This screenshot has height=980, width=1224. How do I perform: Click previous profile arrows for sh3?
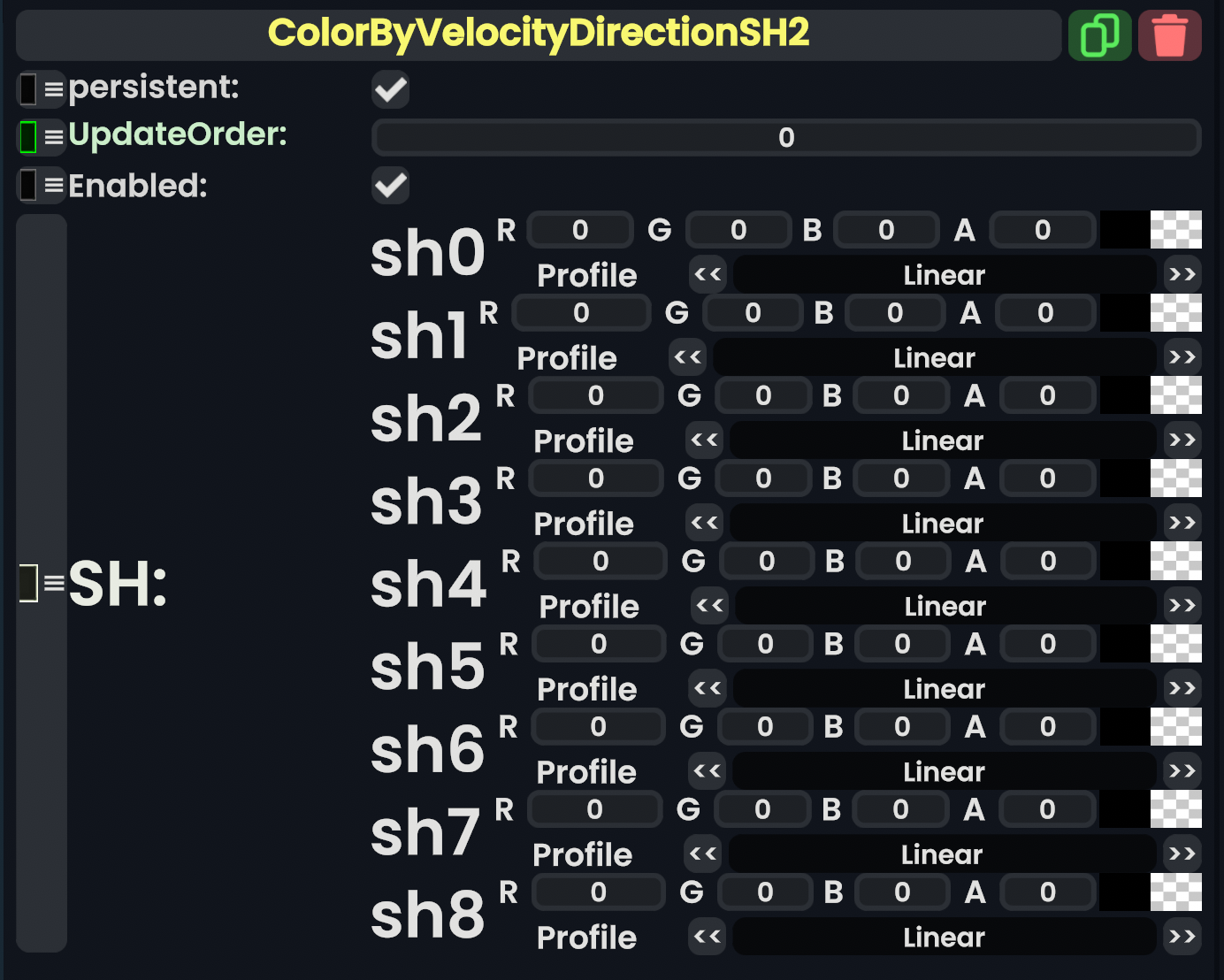click(x=704, y=523)
